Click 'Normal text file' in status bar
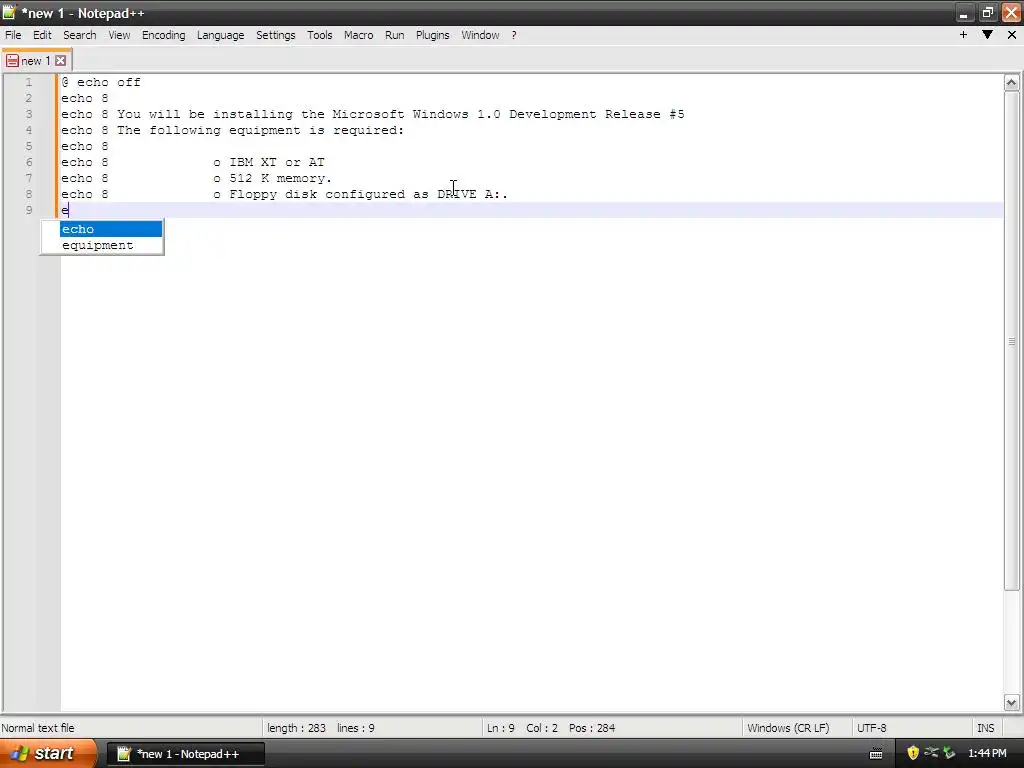 38,728
